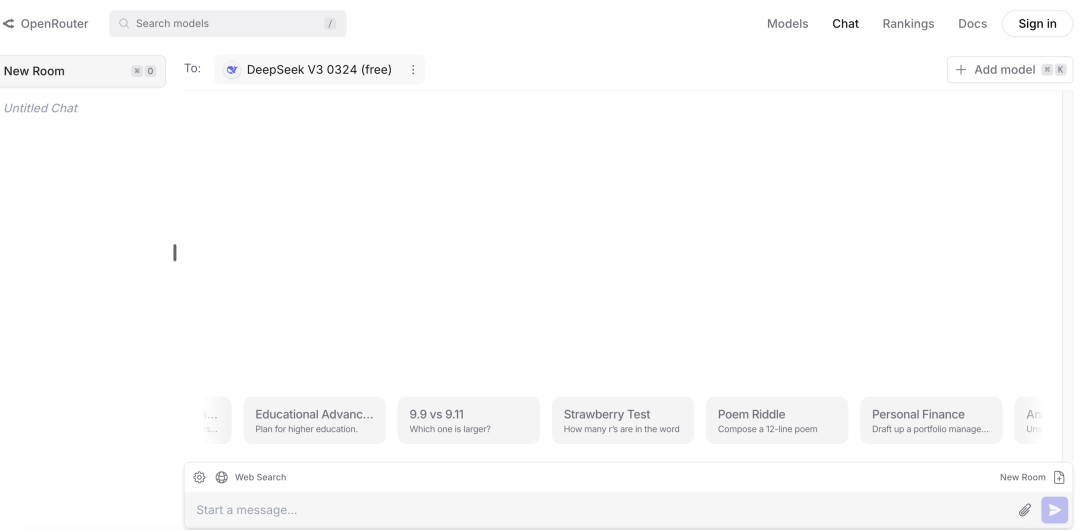Toggle Web Search label

[260, 477]
